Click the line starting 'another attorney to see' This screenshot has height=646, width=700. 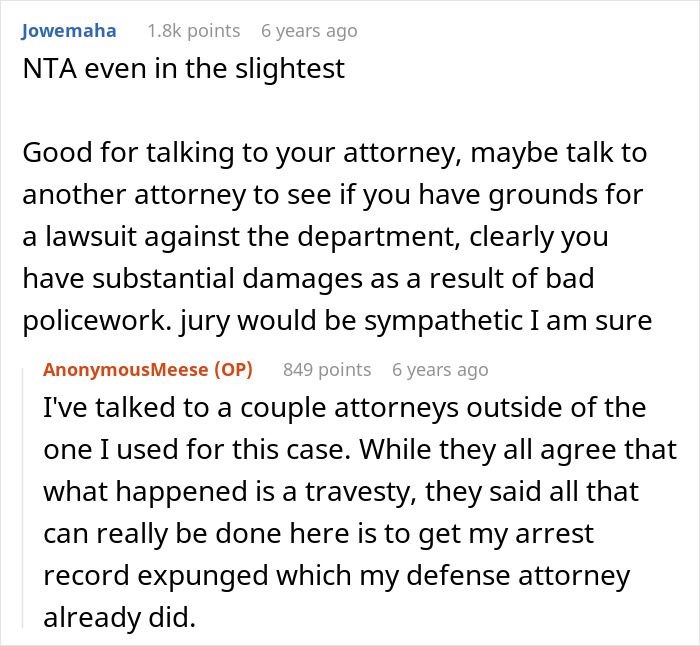pyautogui.click(x=333, y=195)
